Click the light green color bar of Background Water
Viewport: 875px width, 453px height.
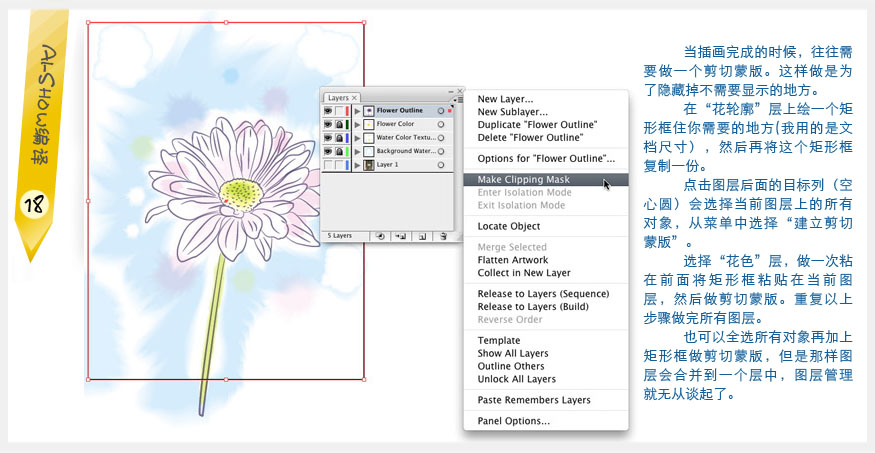[348, 151]
